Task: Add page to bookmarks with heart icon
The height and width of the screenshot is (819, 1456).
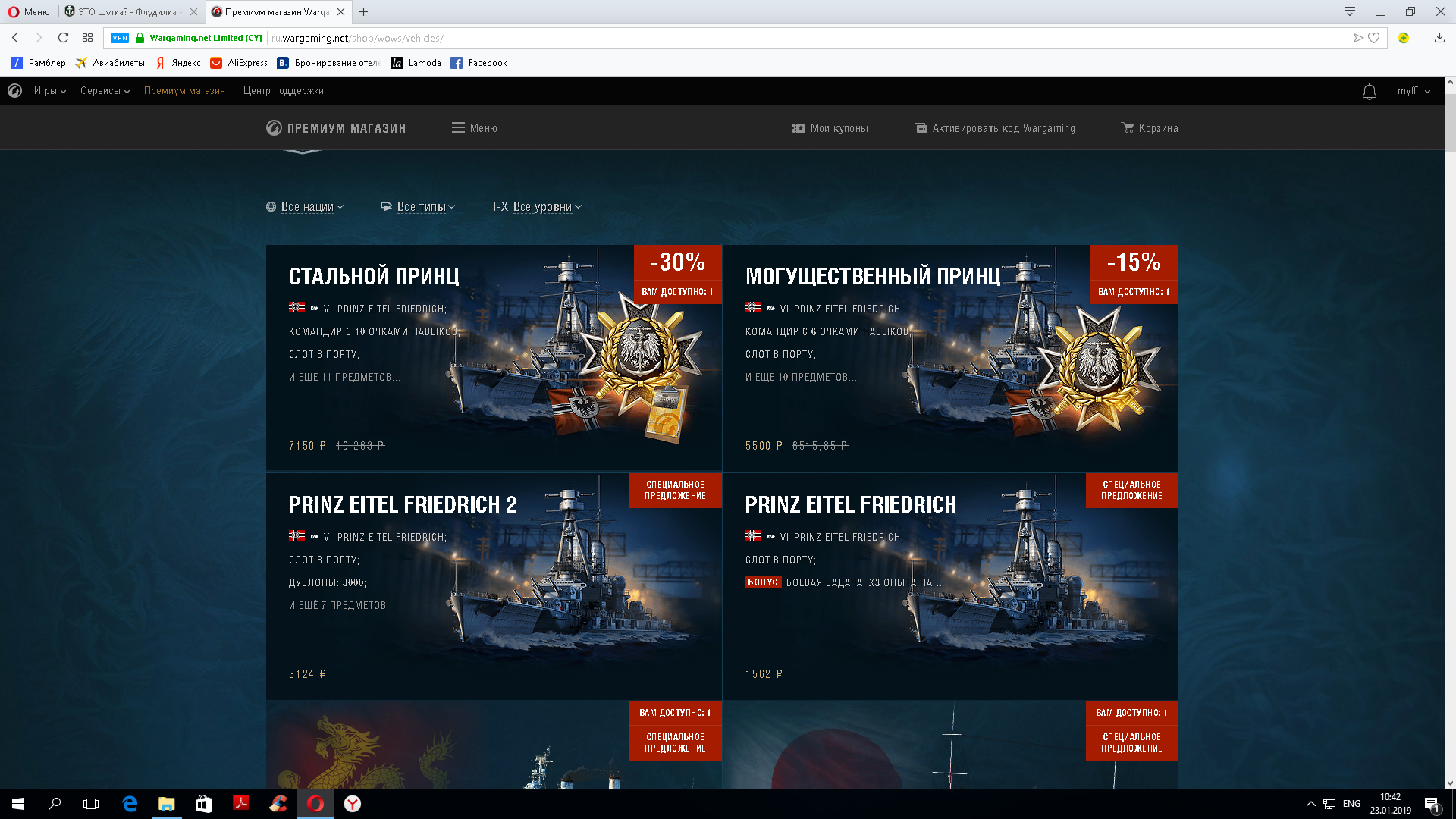Action: 1373,38
